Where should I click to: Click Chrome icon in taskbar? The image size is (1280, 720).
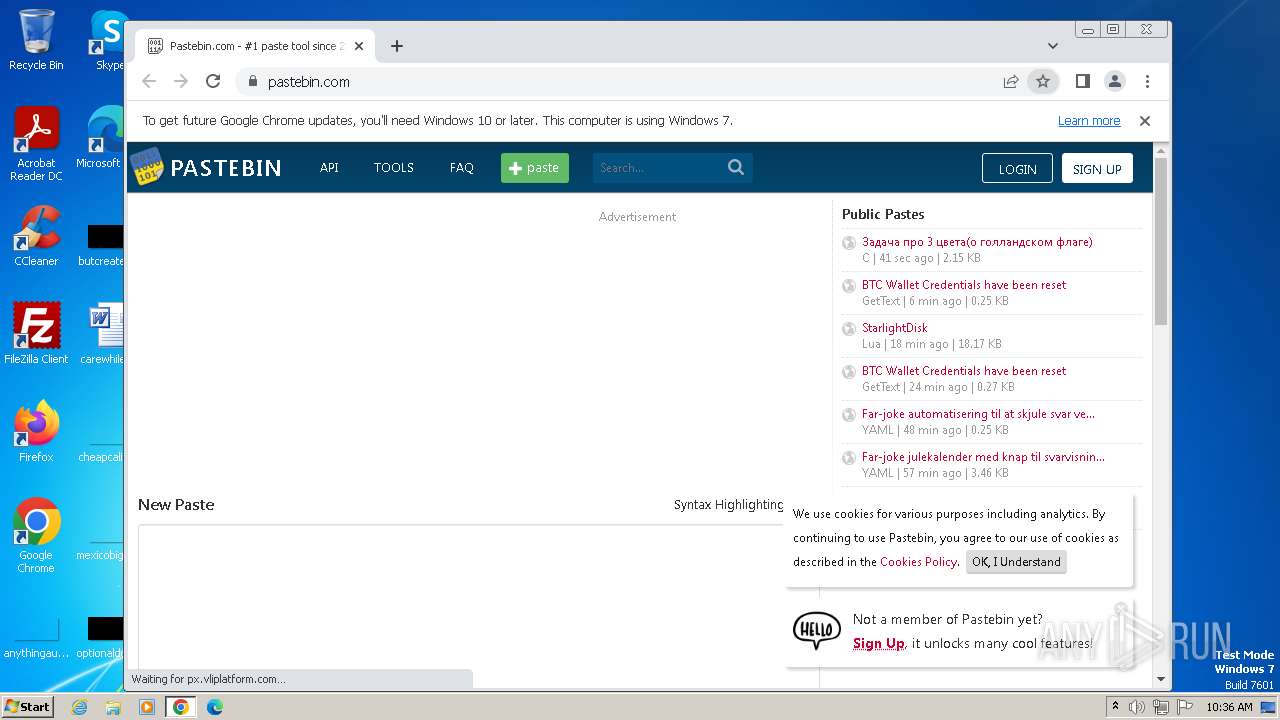pos(181,707)
